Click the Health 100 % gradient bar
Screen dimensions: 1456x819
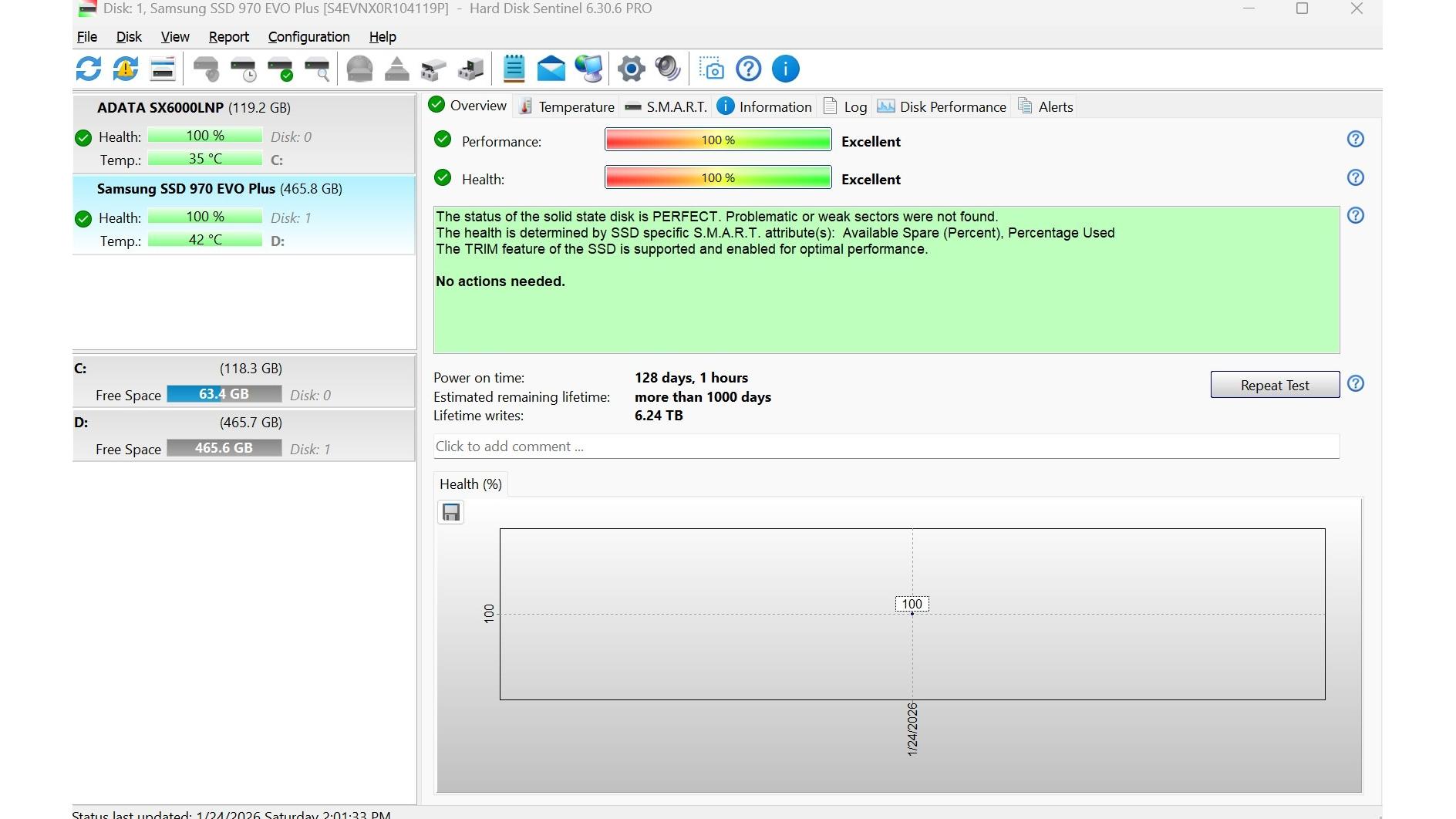717,178
